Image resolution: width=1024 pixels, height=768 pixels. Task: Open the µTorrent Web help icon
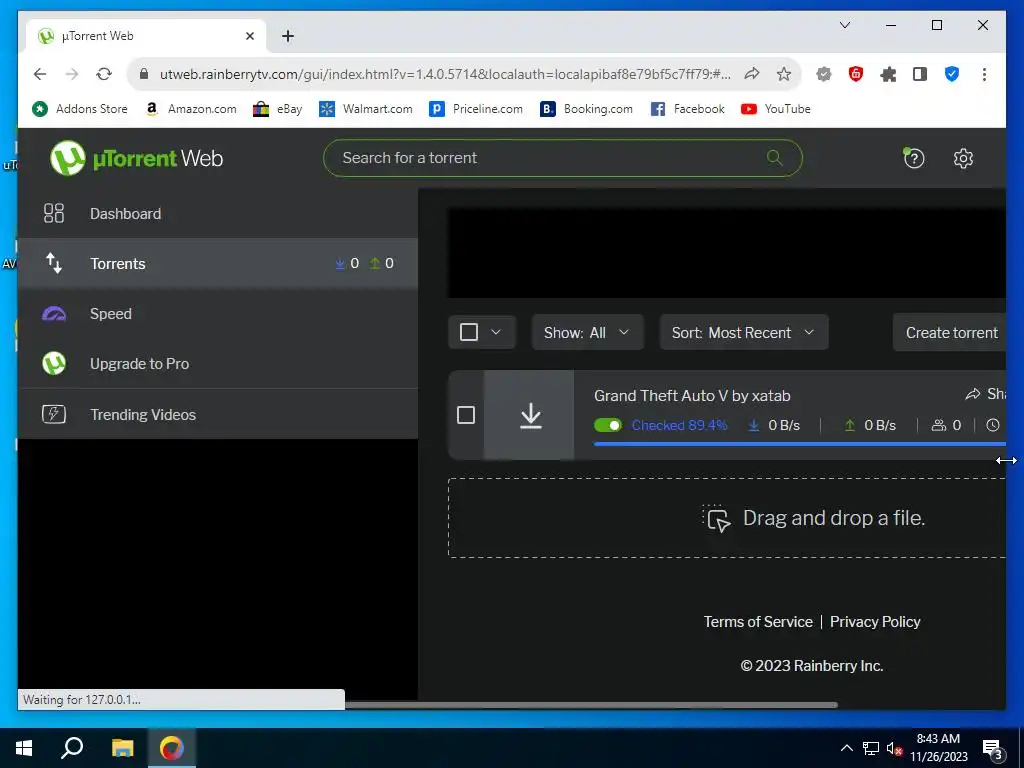point(914,158)
